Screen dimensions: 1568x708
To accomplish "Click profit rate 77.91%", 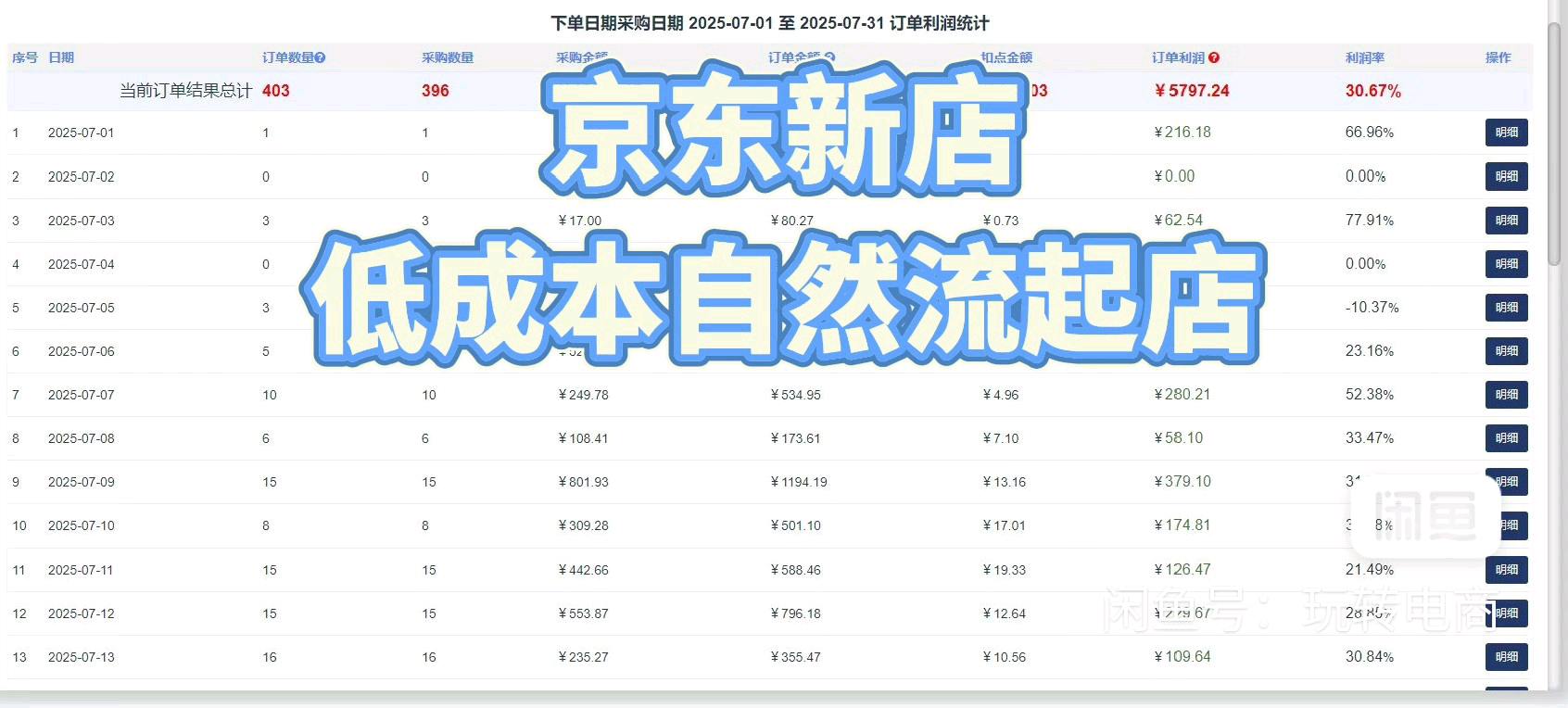I will click(x=1370, y=221).
